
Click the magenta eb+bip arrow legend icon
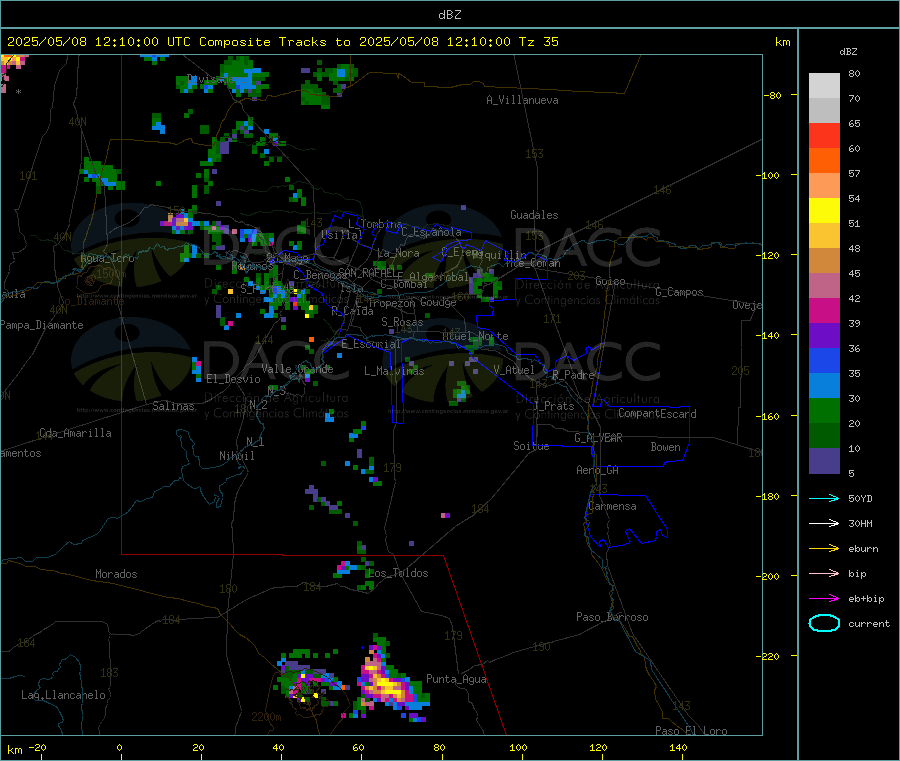click(824, 599)
